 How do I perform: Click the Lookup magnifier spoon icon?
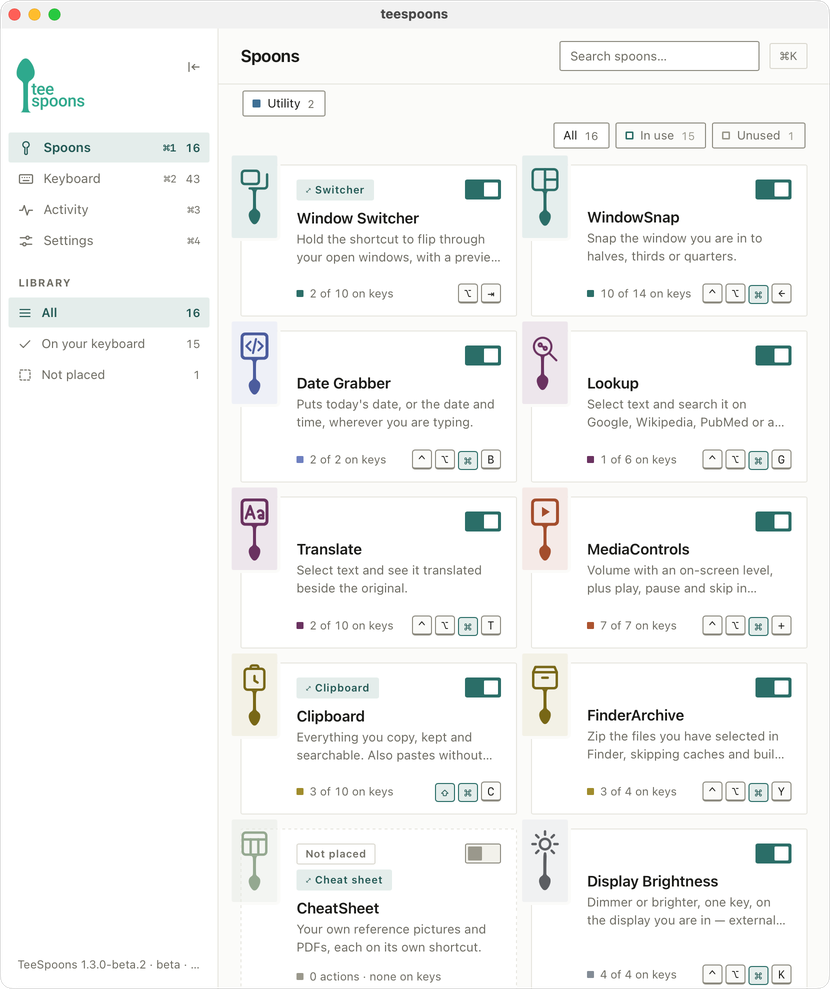(x=545, y=363)
